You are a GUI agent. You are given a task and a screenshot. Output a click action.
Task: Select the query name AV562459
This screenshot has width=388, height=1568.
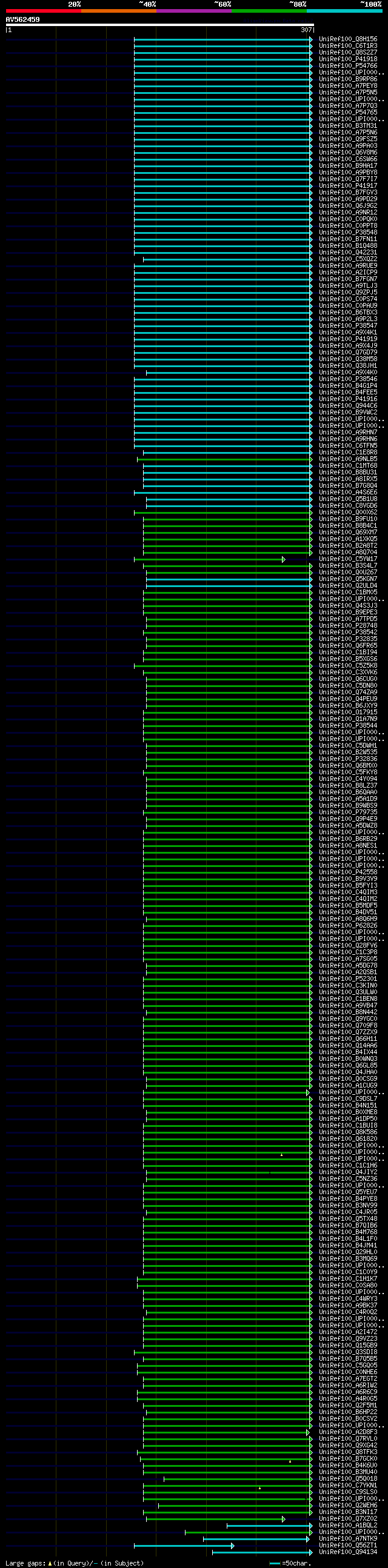pos(22,19)
